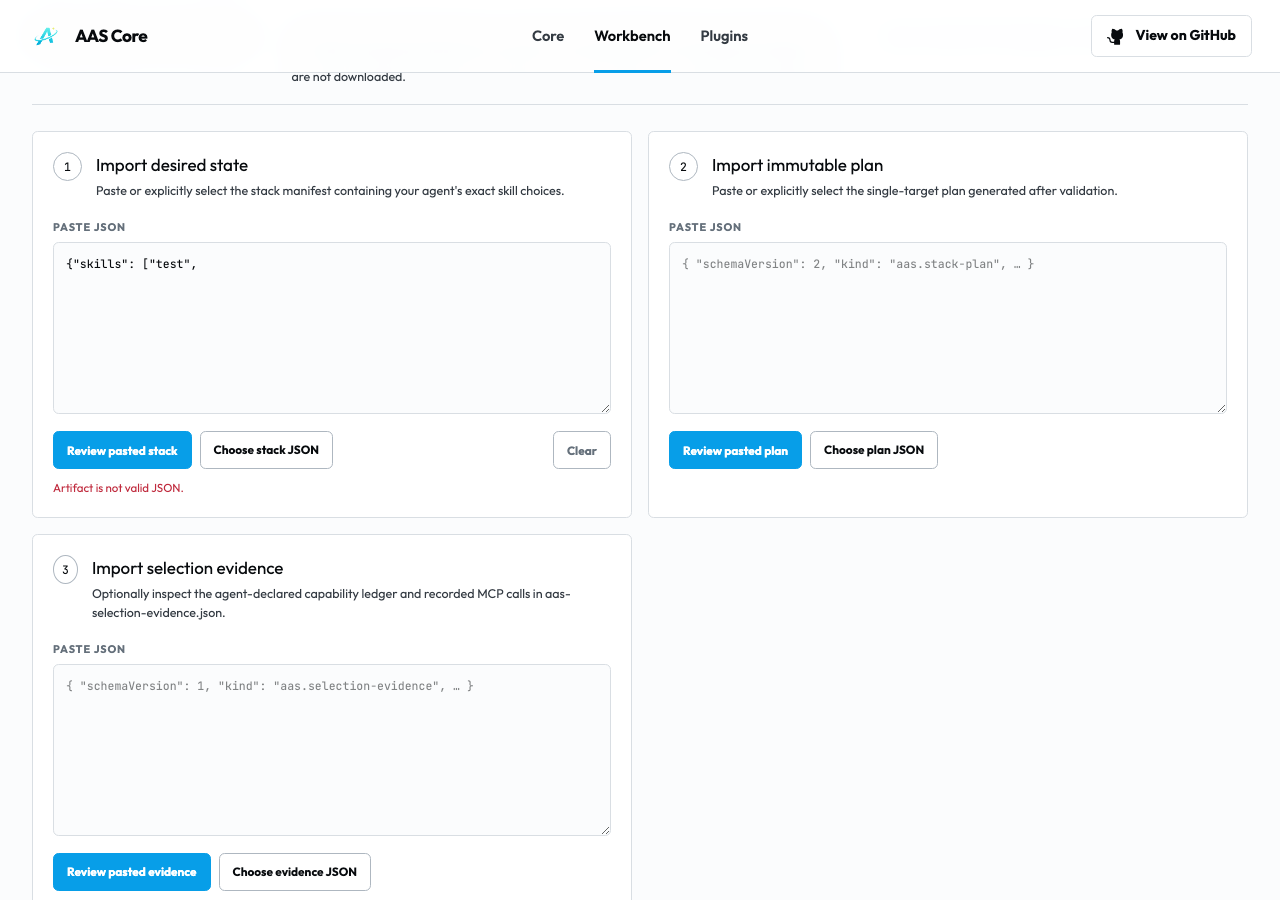
Task: Click the Review pasted evidence button
Action: tap(132, 872)
